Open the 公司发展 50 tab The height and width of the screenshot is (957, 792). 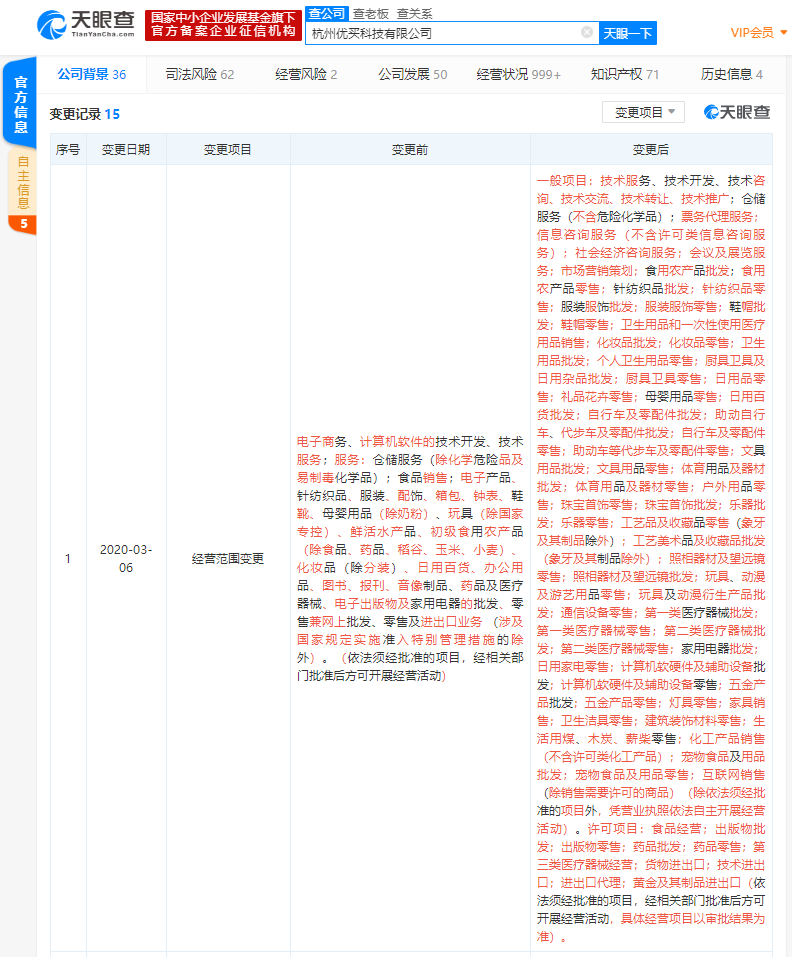tap(412, 74)
